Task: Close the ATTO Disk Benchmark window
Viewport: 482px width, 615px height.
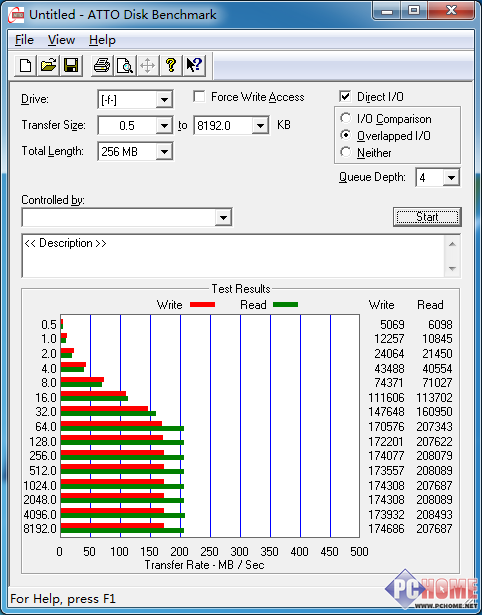Action: click(451, 11)
